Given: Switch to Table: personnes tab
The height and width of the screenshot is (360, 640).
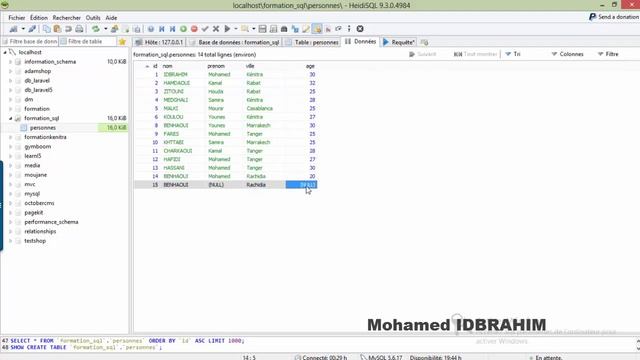Looking at the screenshot, I should pyautogui.click(x=312, y=42).
